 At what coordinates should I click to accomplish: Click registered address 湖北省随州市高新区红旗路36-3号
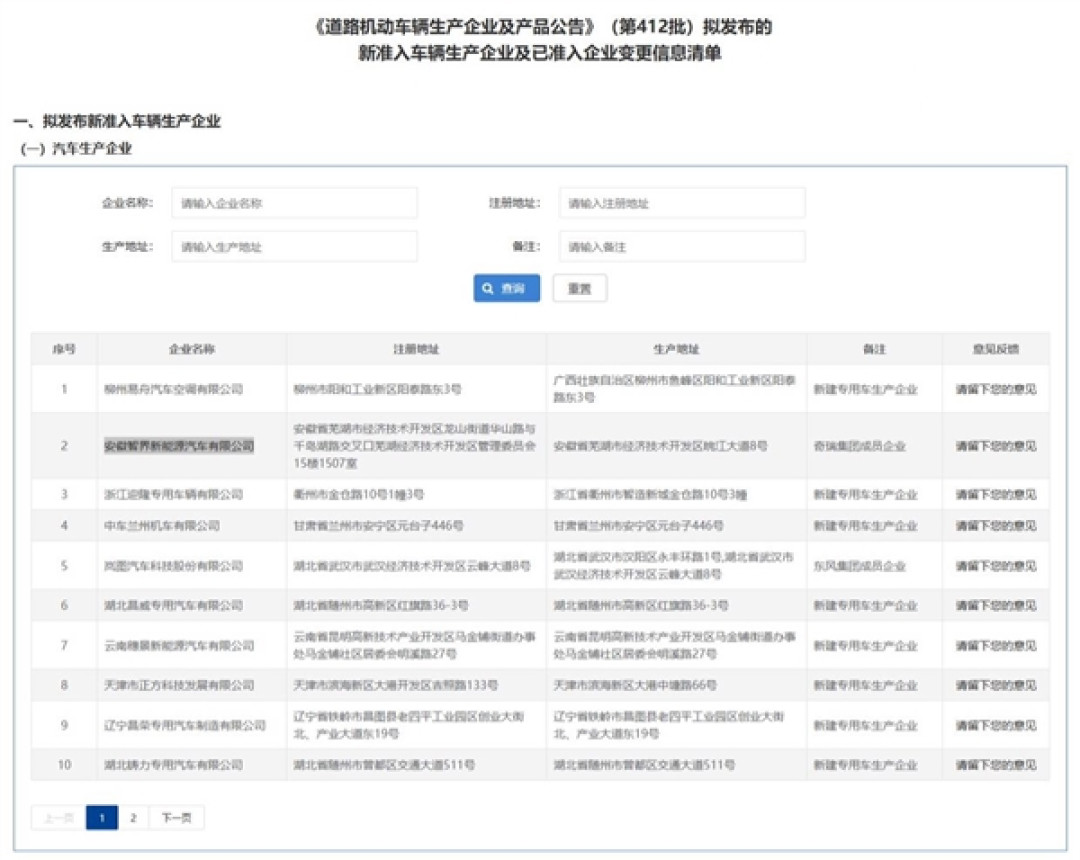(381, 605)
